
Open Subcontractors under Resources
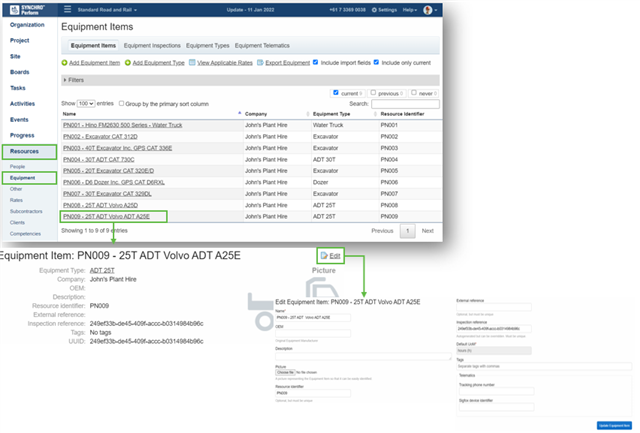tap(26, 211)
